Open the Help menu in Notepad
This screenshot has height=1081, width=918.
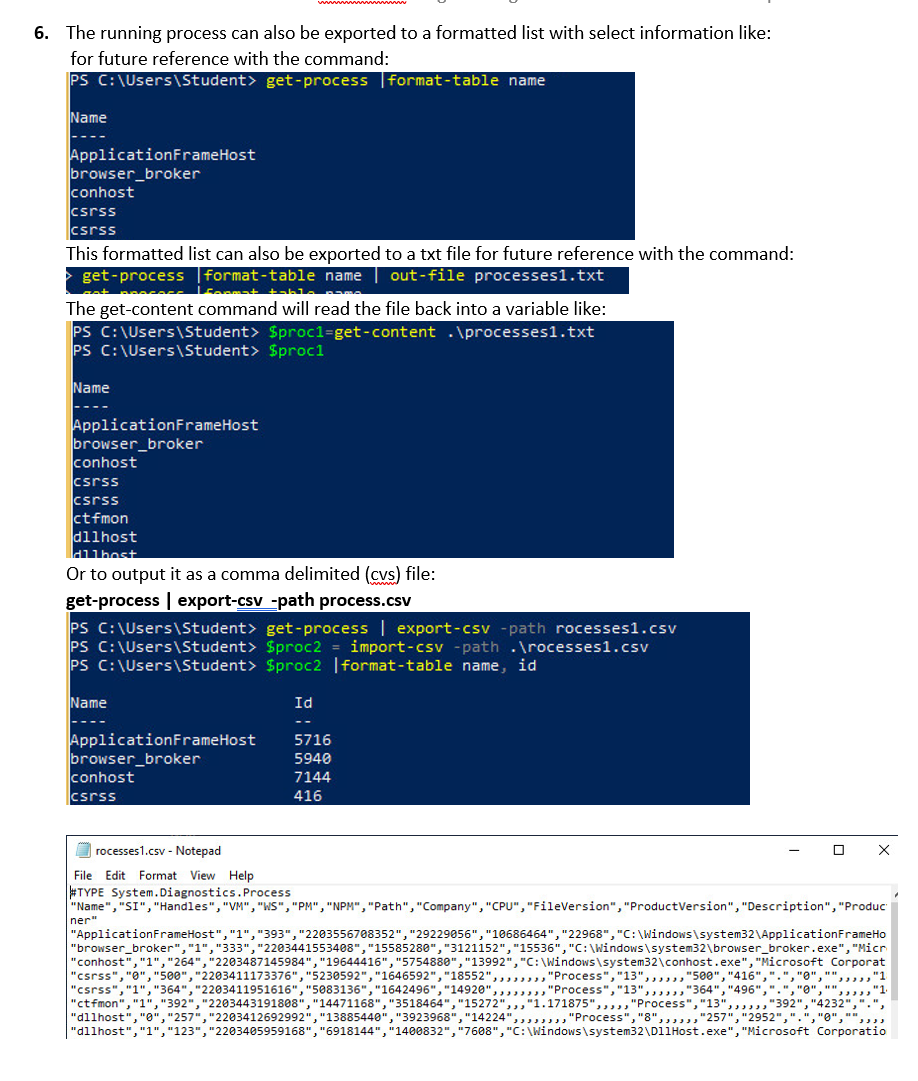(x=241, y=875)
